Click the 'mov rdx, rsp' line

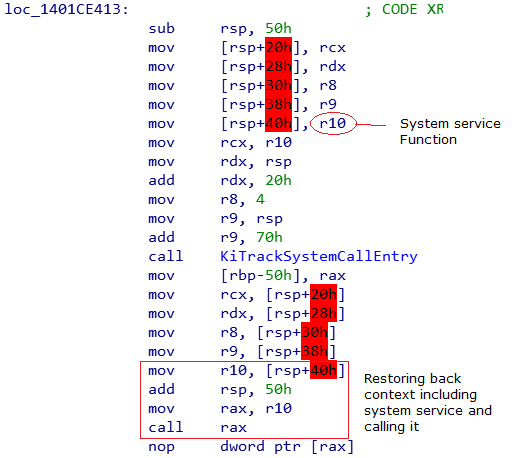(x=220, y=162)
